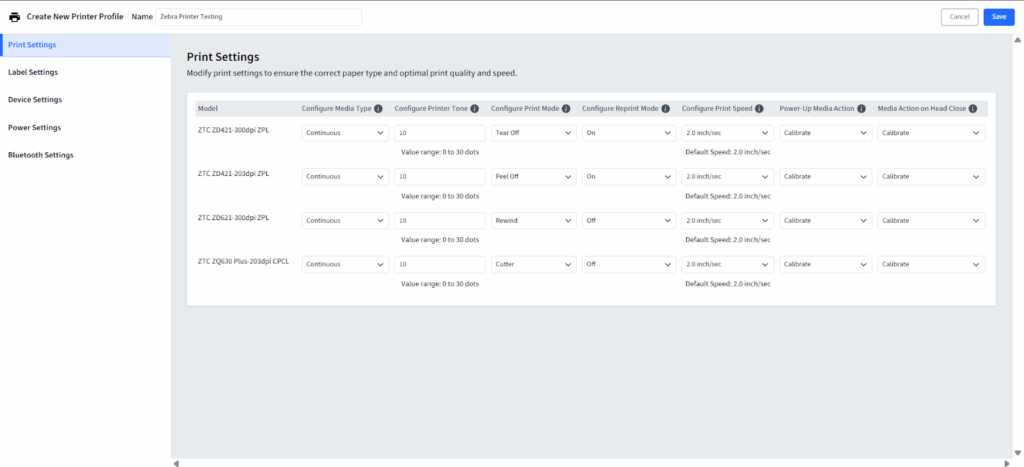Click info icon beside Configure Printer Tone
The height and width of the screenshot is (467, 1024).
tap(474, 108)
